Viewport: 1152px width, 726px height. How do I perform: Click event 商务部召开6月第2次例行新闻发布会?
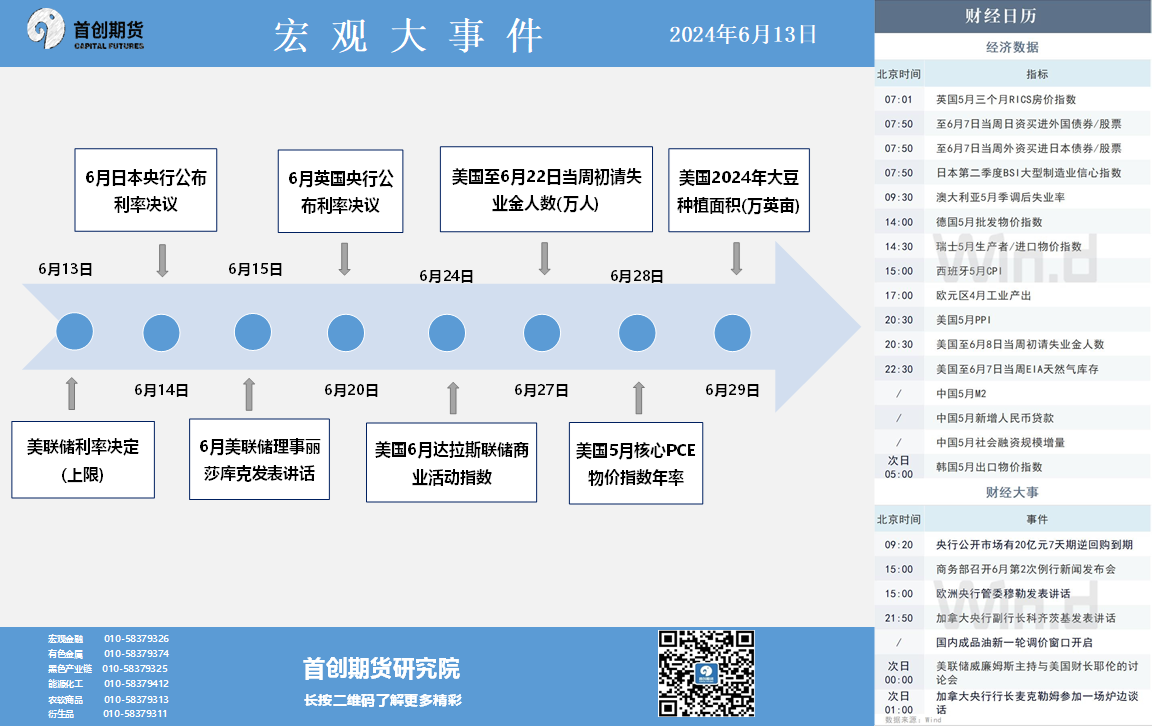[x=1012, y=569]
